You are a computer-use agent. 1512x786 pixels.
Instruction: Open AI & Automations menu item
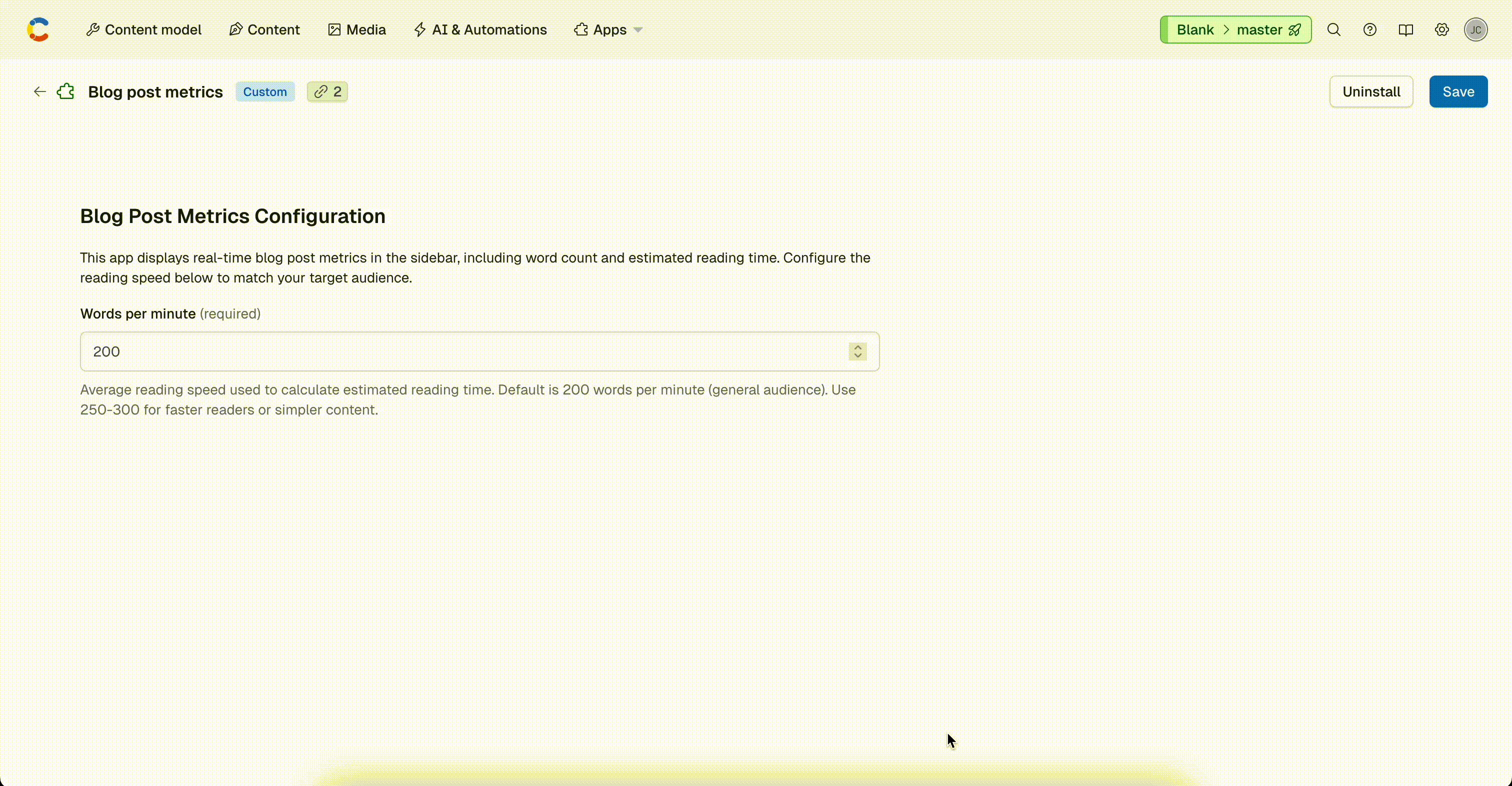coord(480,30)
